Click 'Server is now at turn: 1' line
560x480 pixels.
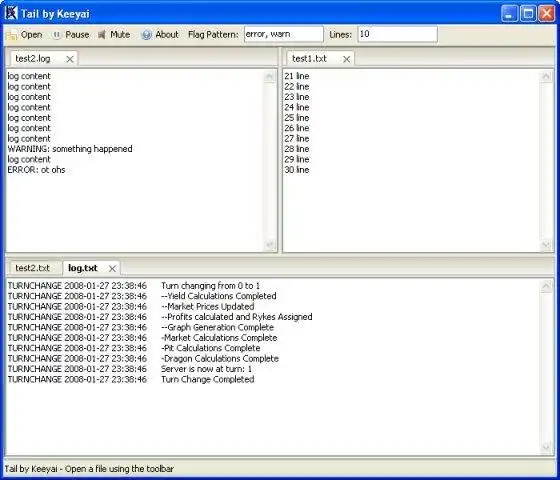point(206,369)
